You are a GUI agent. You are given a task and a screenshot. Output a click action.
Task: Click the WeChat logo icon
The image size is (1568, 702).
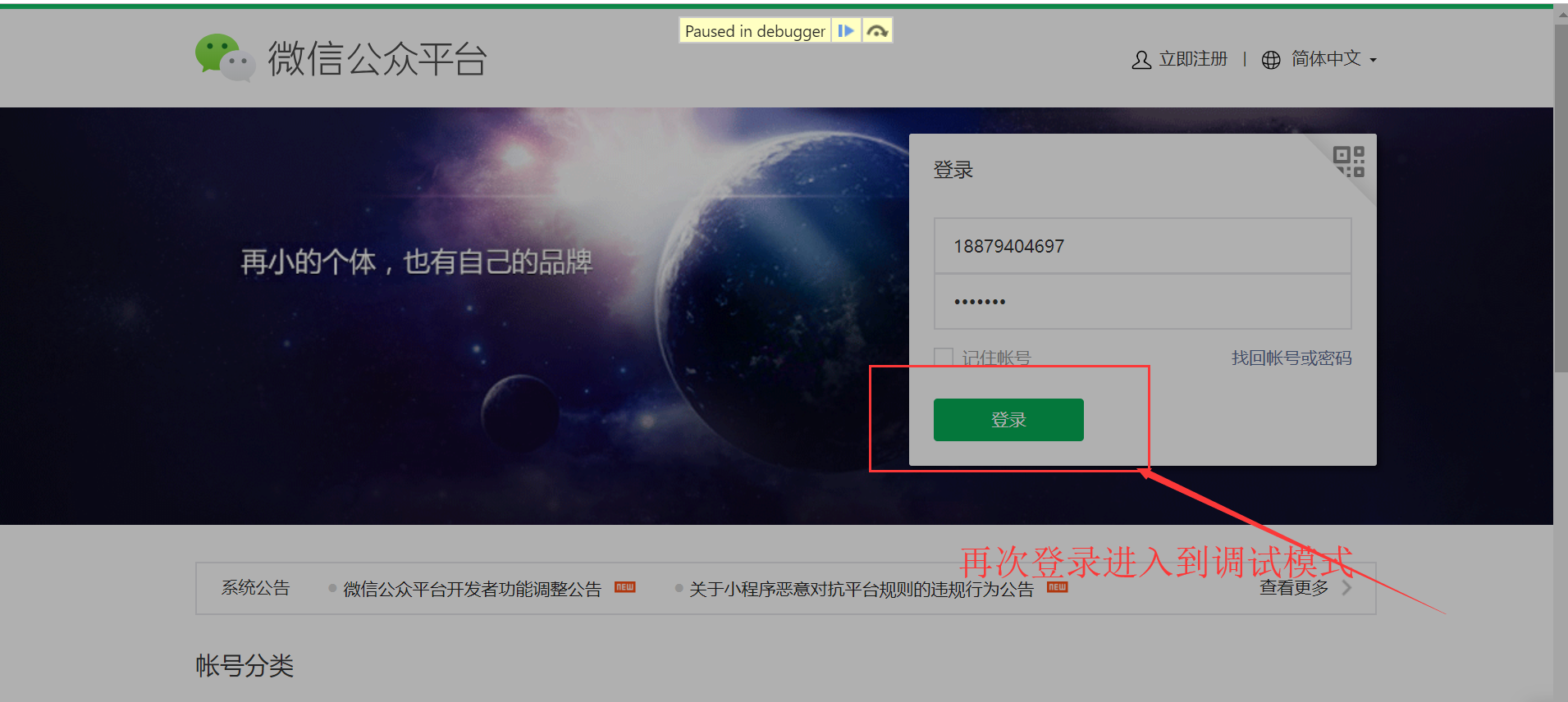[x=225, y=57]
